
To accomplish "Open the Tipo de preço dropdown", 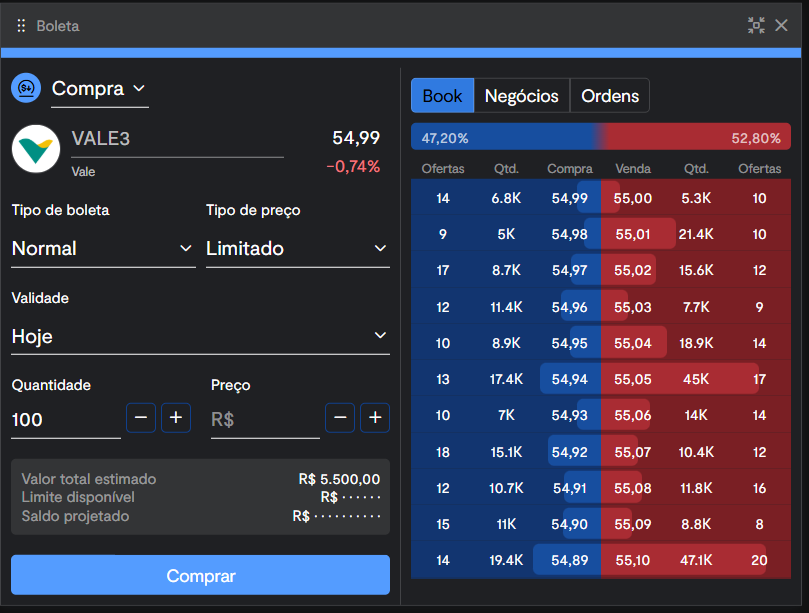I will [x=296, y=248].
